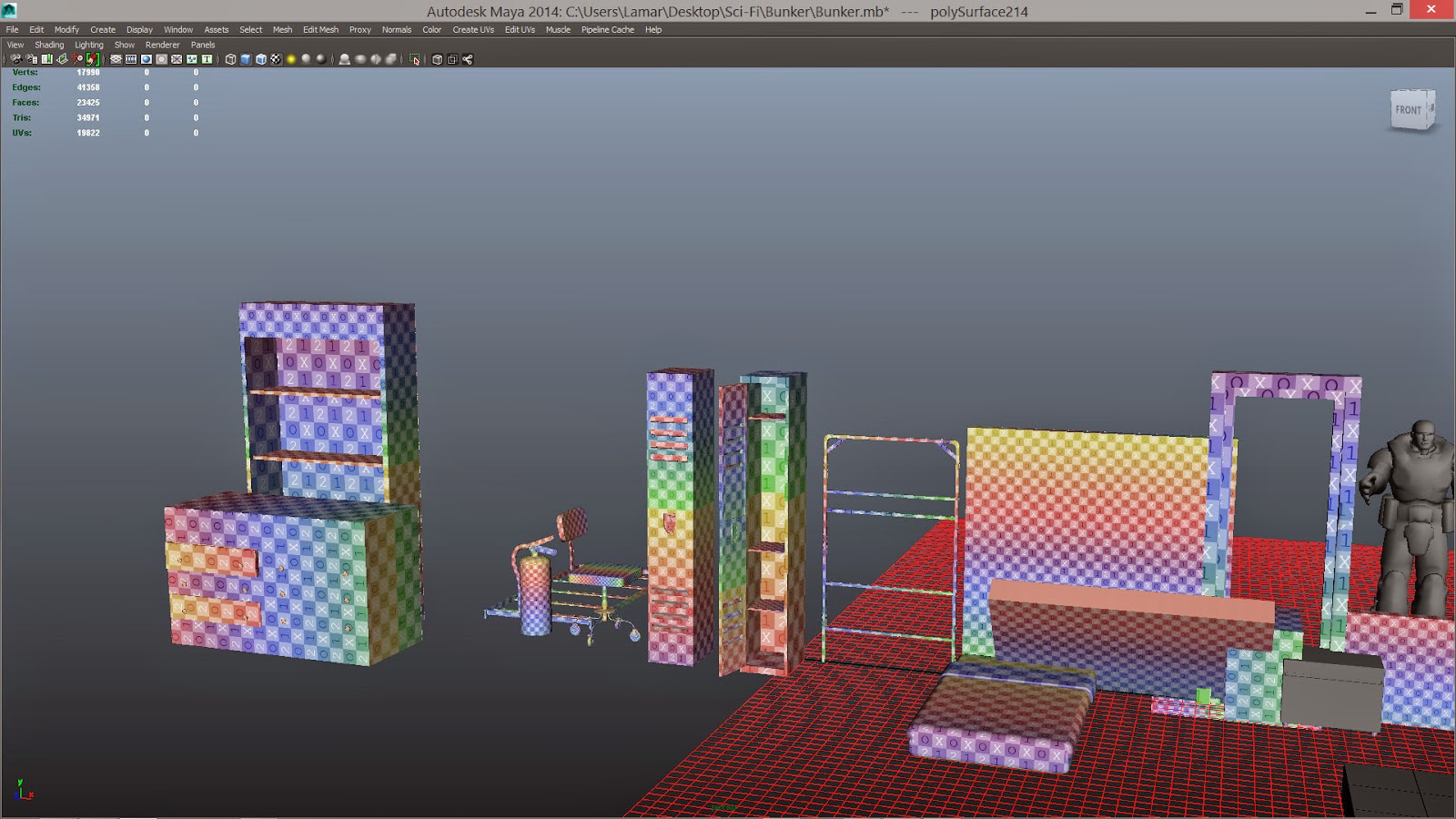Expand the Color menu

click(432, 29)
